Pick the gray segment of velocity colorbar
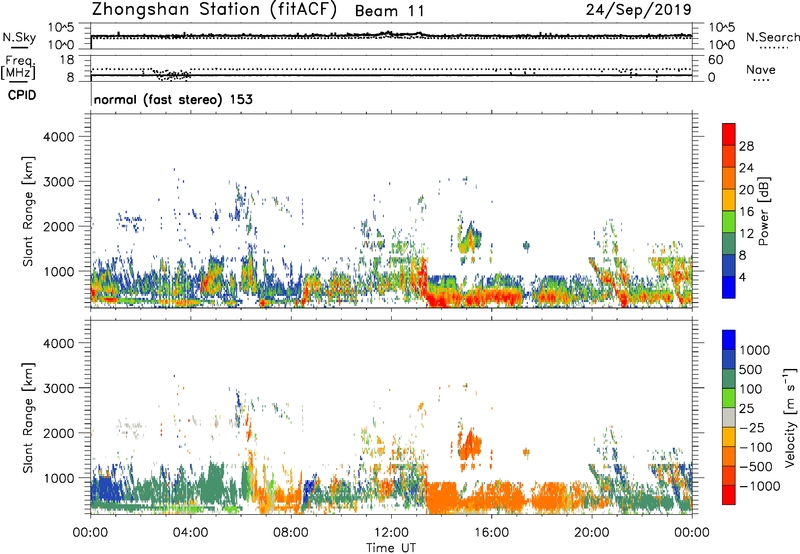Viewport: 800px width, 554px height. coord(729,418)
